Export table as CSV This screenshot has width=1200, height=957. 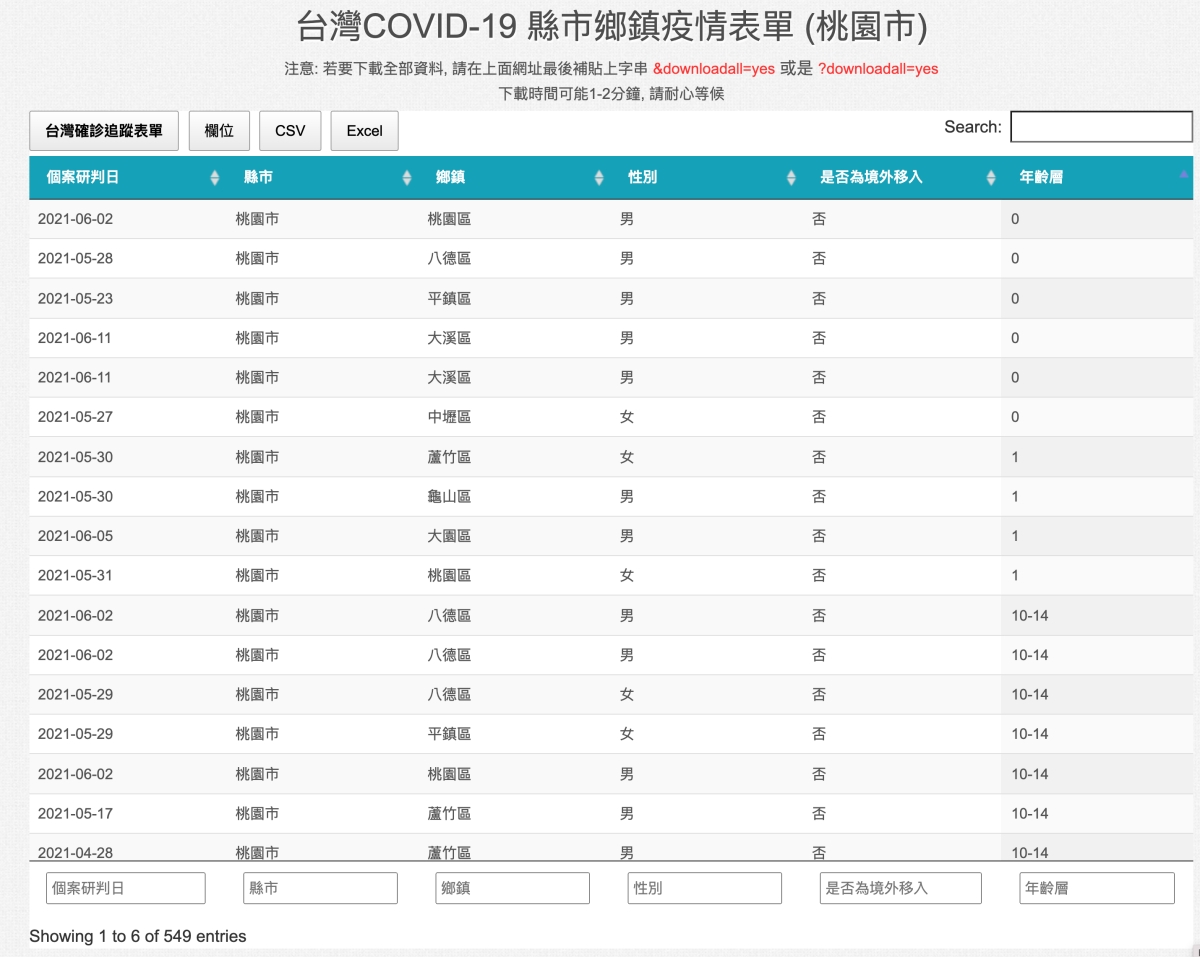[x=290, y=131]
